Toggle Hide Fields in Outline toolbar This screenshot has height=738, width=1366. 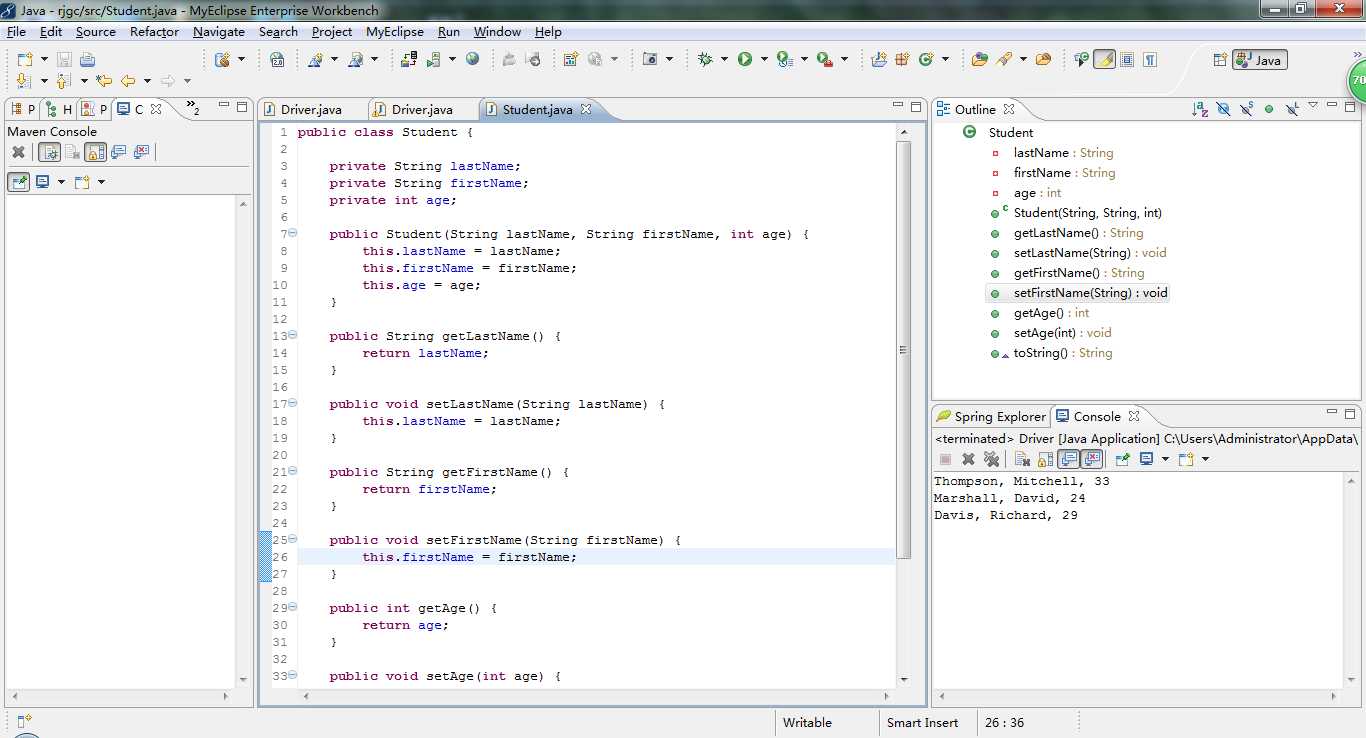(x=1223, y=109)
